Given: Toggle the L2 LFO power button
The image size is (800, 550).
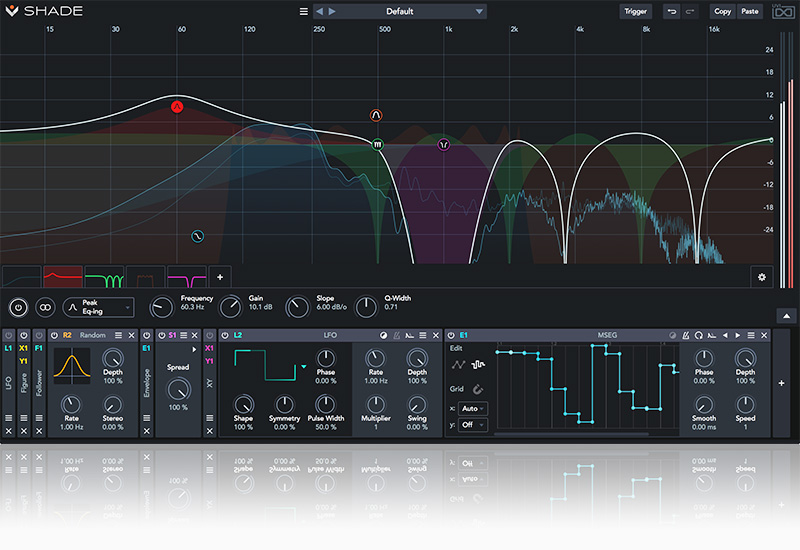Looking at the screenshot, I should tap(224, 335).
